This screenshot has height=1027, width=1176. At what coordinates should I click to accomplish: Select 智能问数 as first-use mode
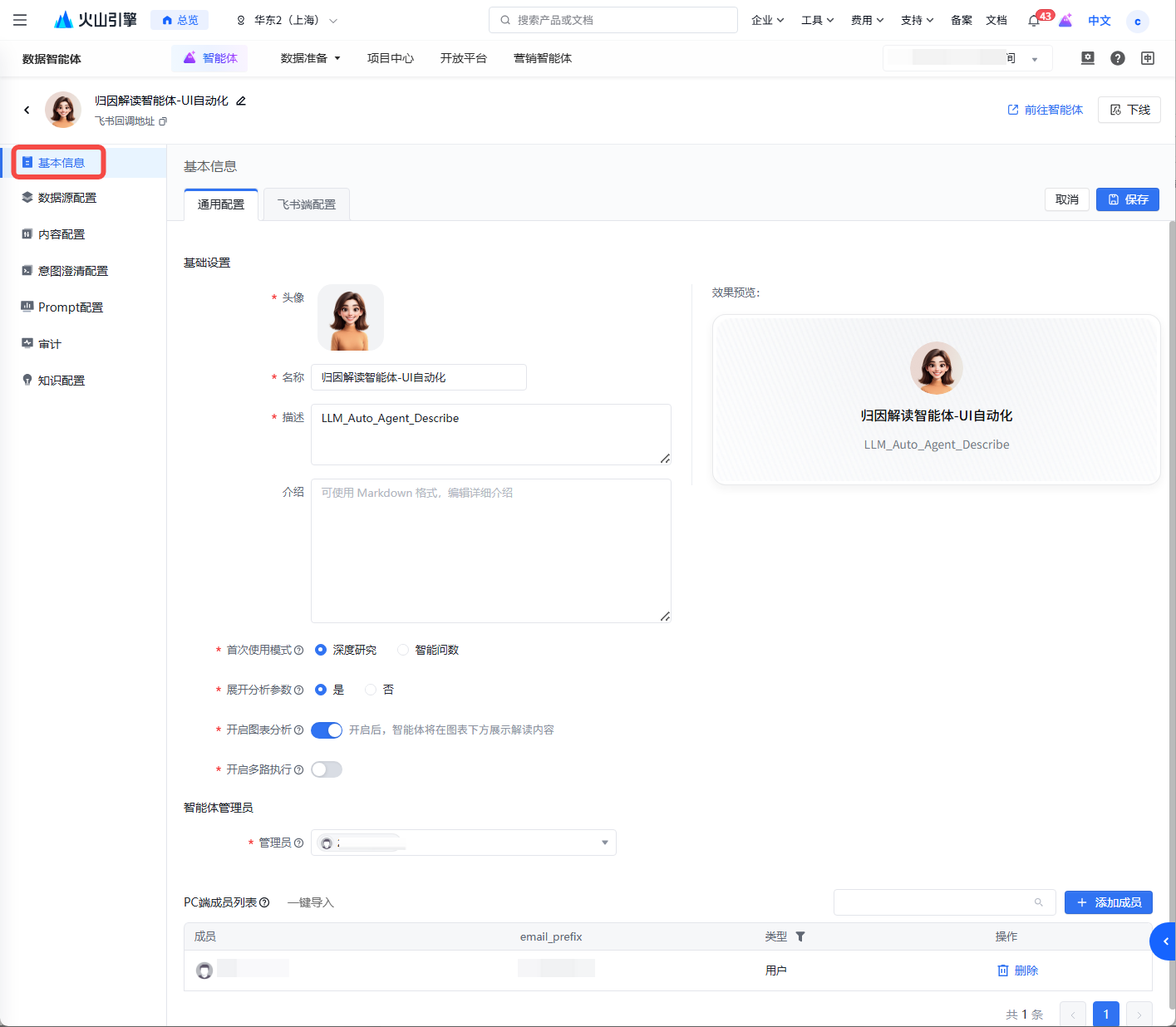[x=403, y=650]
